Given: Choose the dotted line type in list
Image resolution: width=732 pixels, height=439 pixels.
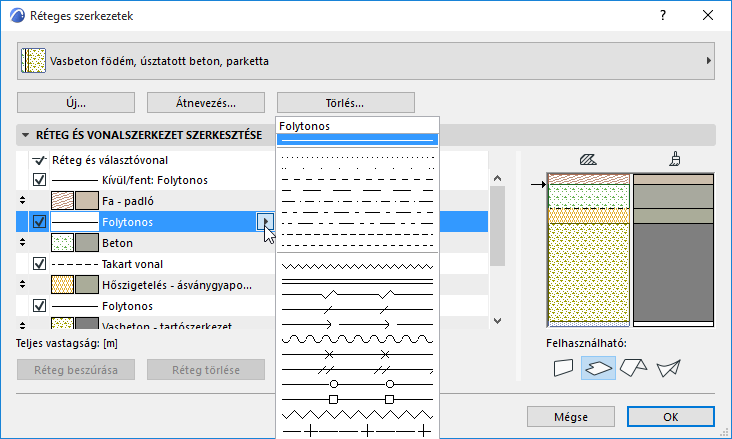Looking at the screenshot, I should pyautogui.click(x=359, y=158).
